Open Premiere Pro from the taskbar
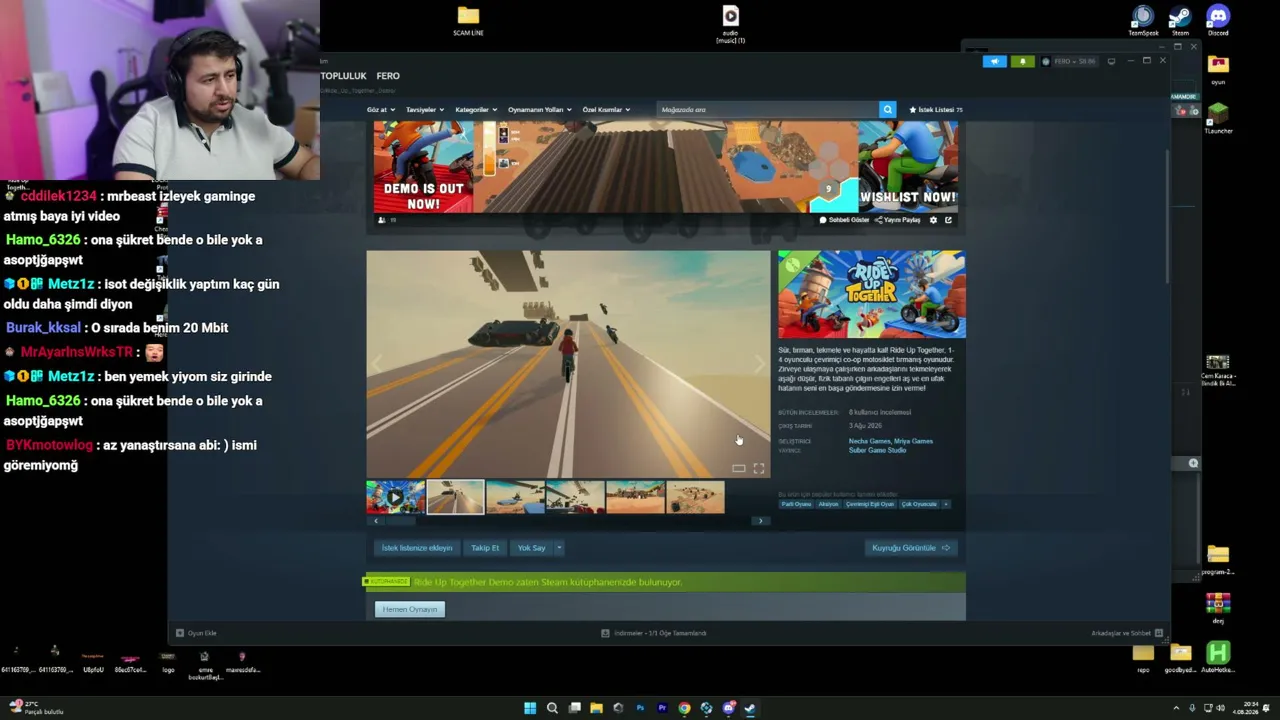 662,708
